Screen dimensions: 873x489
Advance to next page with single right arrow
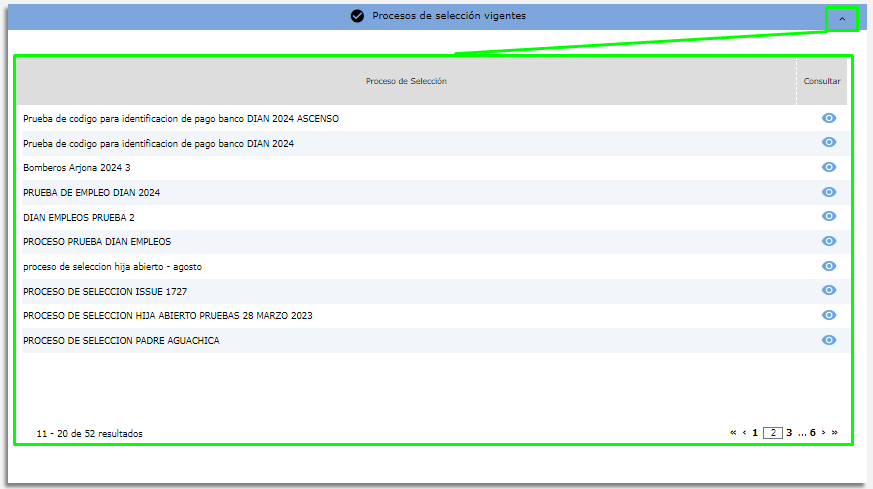[823, 433]
